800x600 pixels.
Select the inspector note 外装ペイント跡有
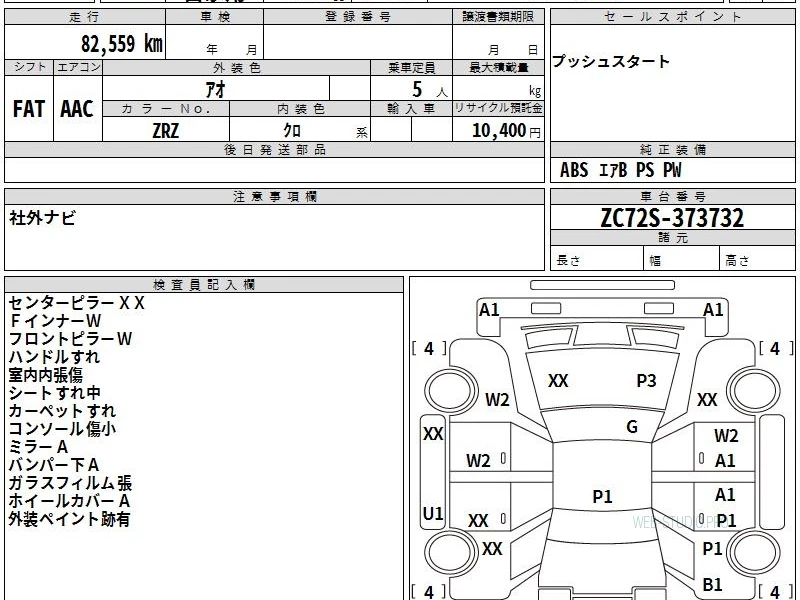pos(69,519)
